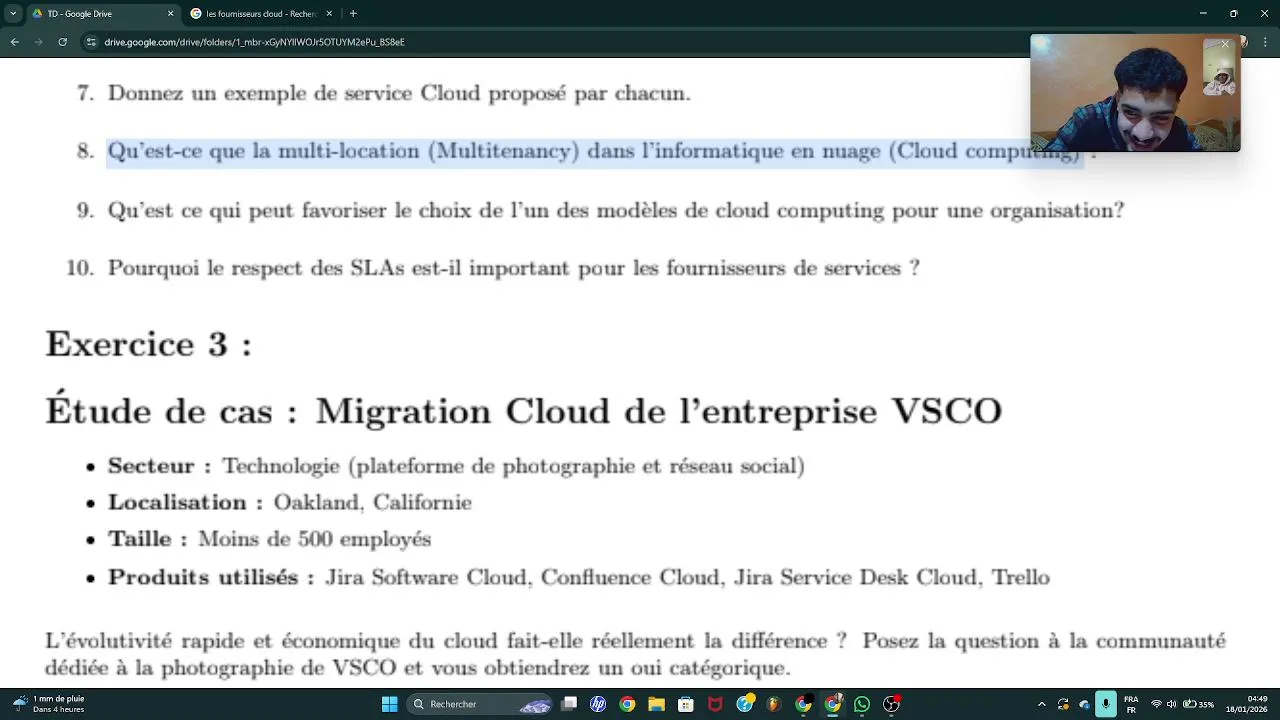Screen dimensions: 1280x720
Task: Close the les fournisseurs cloud tab
Action: 329,14
